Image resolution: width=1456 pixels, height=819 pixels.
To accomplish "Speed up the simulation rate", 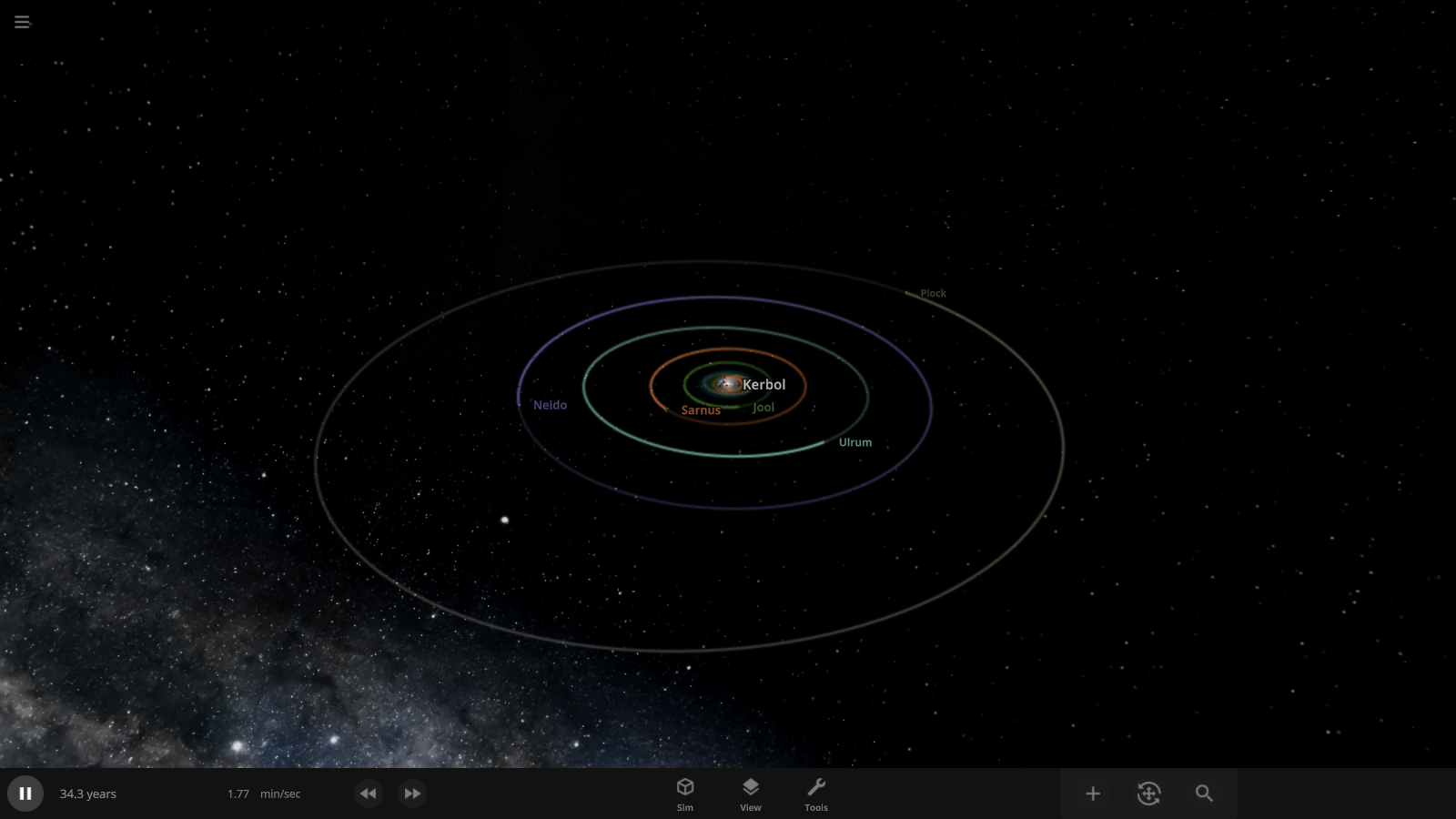I will point(412,794).
